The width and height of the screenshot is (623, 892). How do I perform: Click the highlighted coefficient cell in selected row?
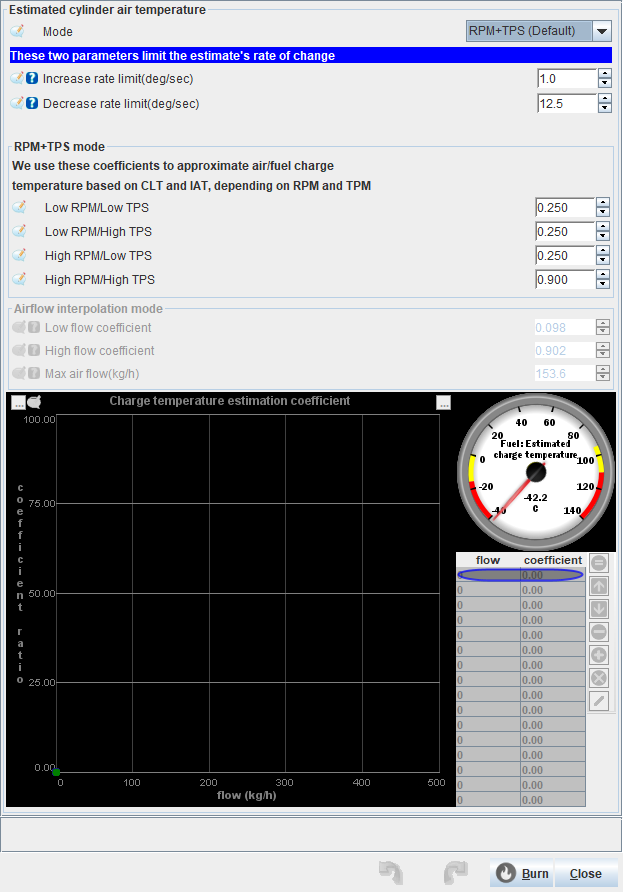click(552, 575)
